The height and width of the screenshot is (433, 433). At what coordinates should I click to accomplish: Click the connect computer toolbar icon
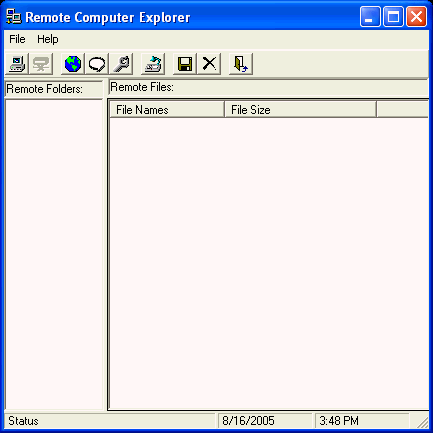[17, 64]
